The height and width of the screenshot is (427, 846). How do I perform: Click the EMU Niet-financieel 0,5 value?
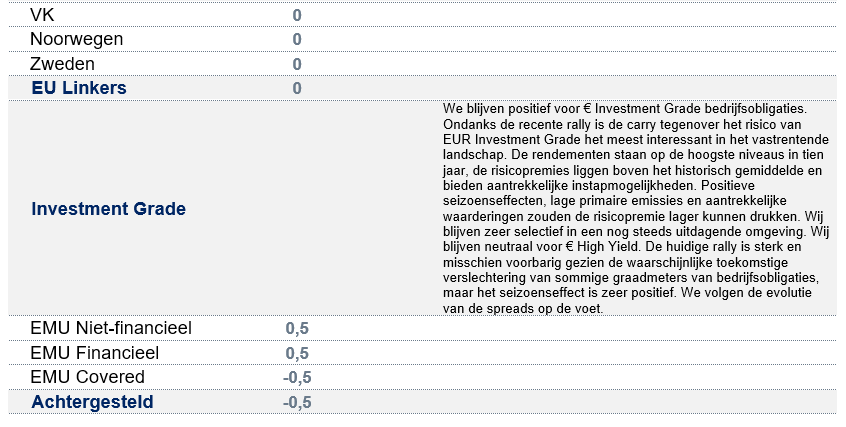pos(297,329)
